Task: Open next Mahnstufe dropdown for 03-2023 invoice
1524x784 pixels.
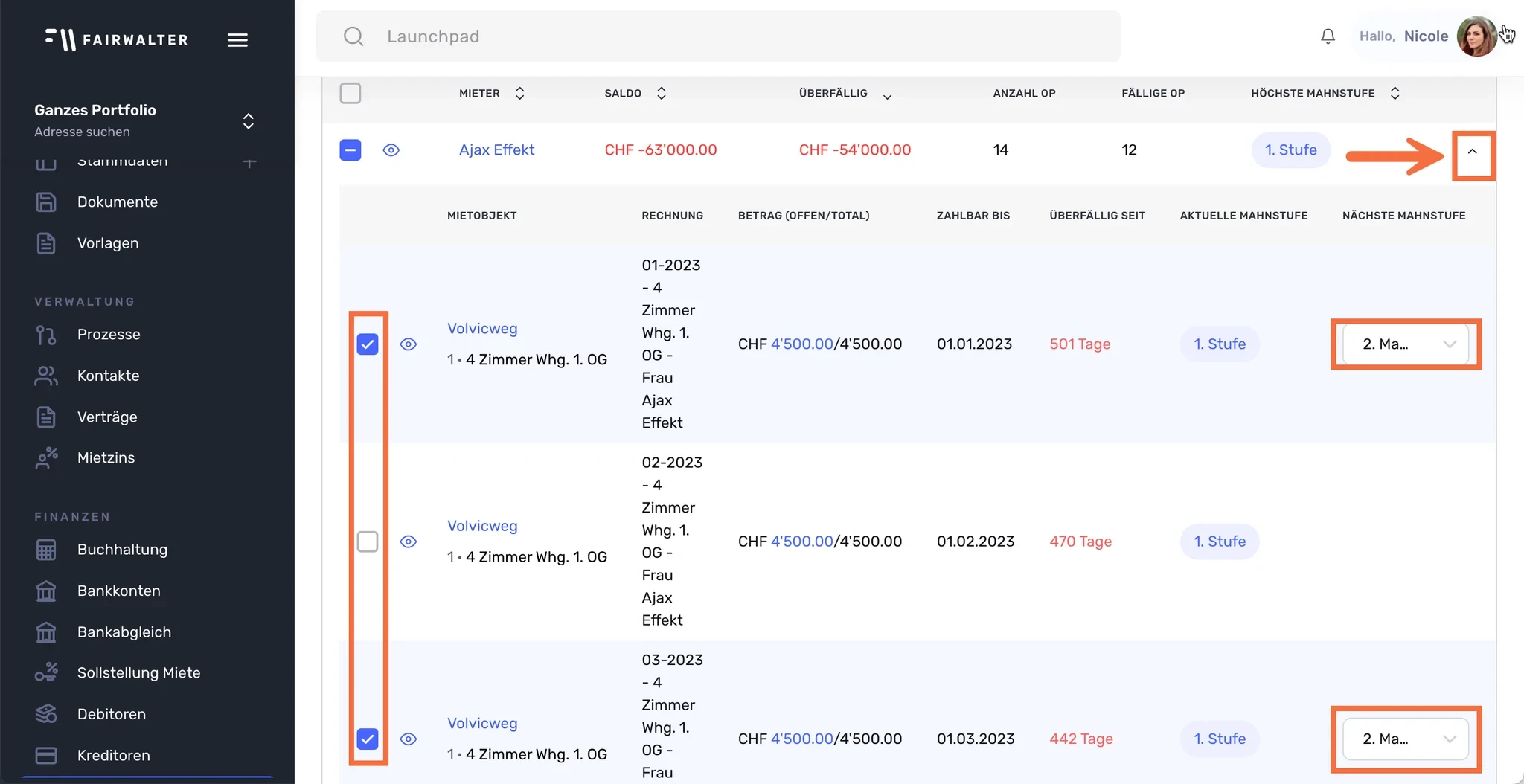Action: [1406, 739]
